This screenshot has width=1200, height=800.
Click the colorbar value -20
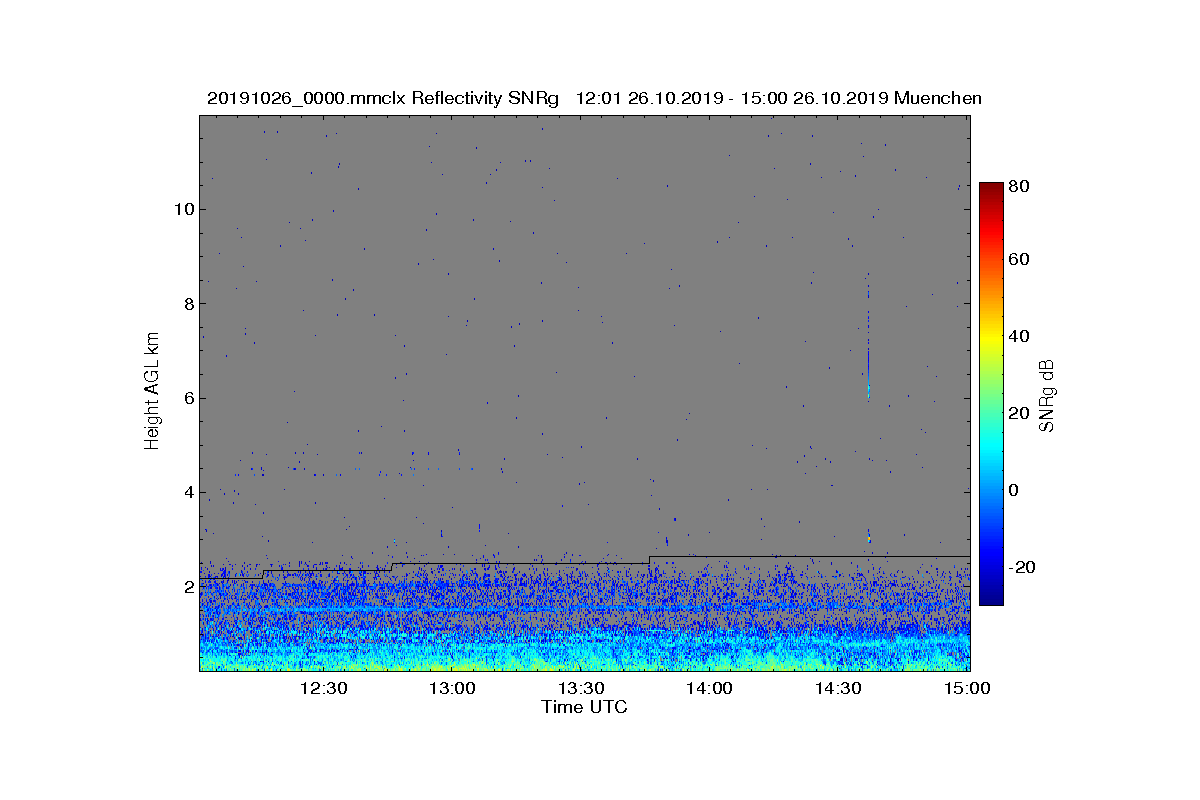tap(1023, 567)
